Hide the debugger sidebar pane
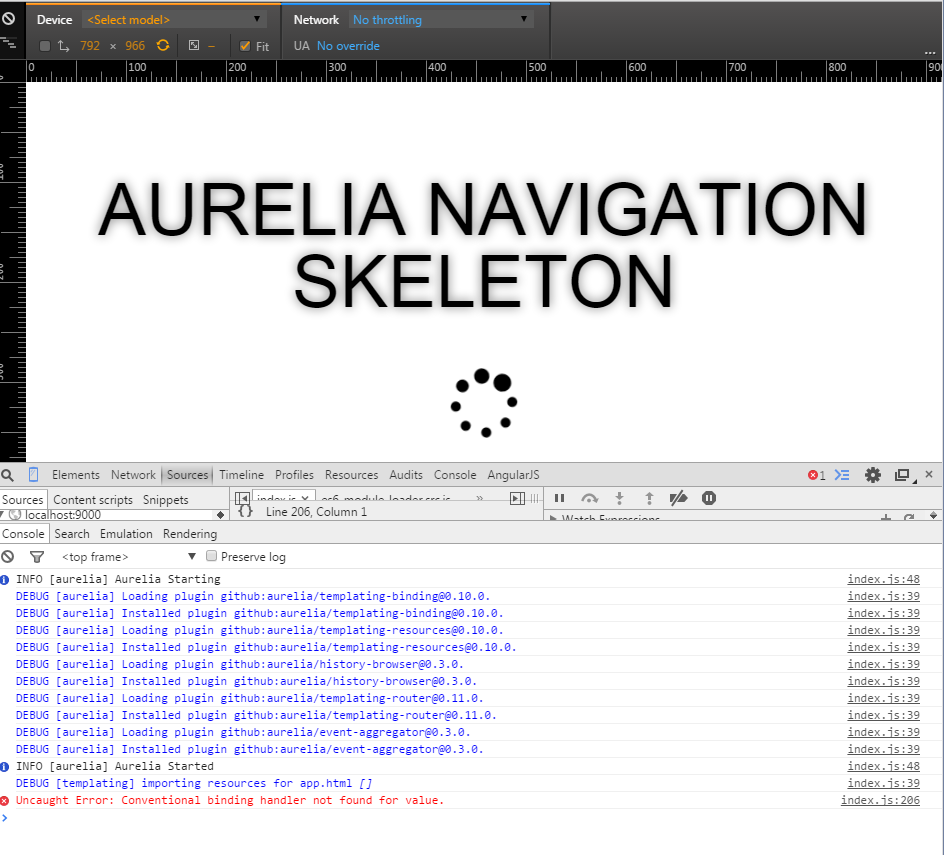 (517, 499)
